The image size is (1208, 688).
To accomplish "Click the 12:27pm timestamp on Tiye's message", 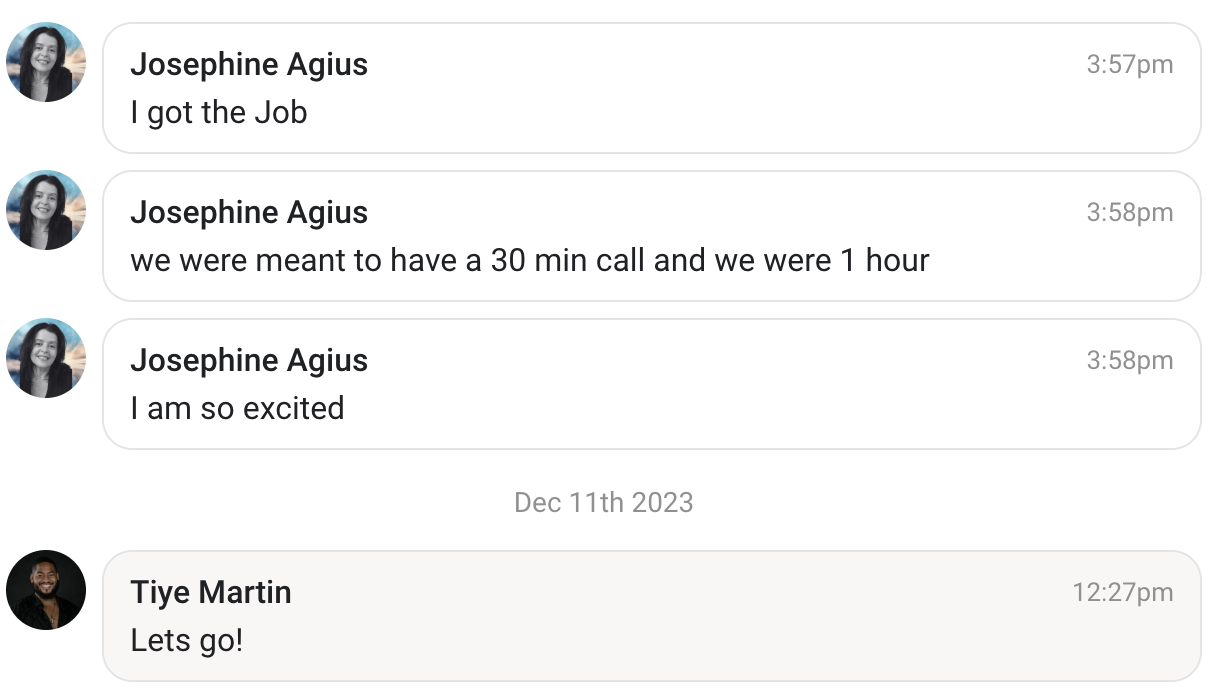I will click(x=1122, y=593).
